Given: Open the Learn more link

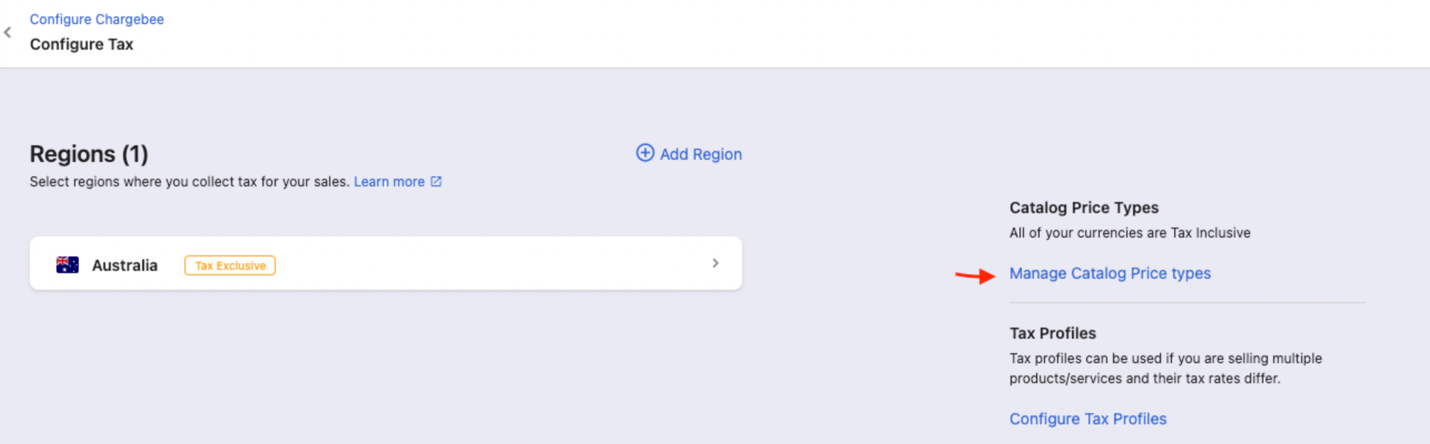Looking at the screenshot, I should coord(389,182).
